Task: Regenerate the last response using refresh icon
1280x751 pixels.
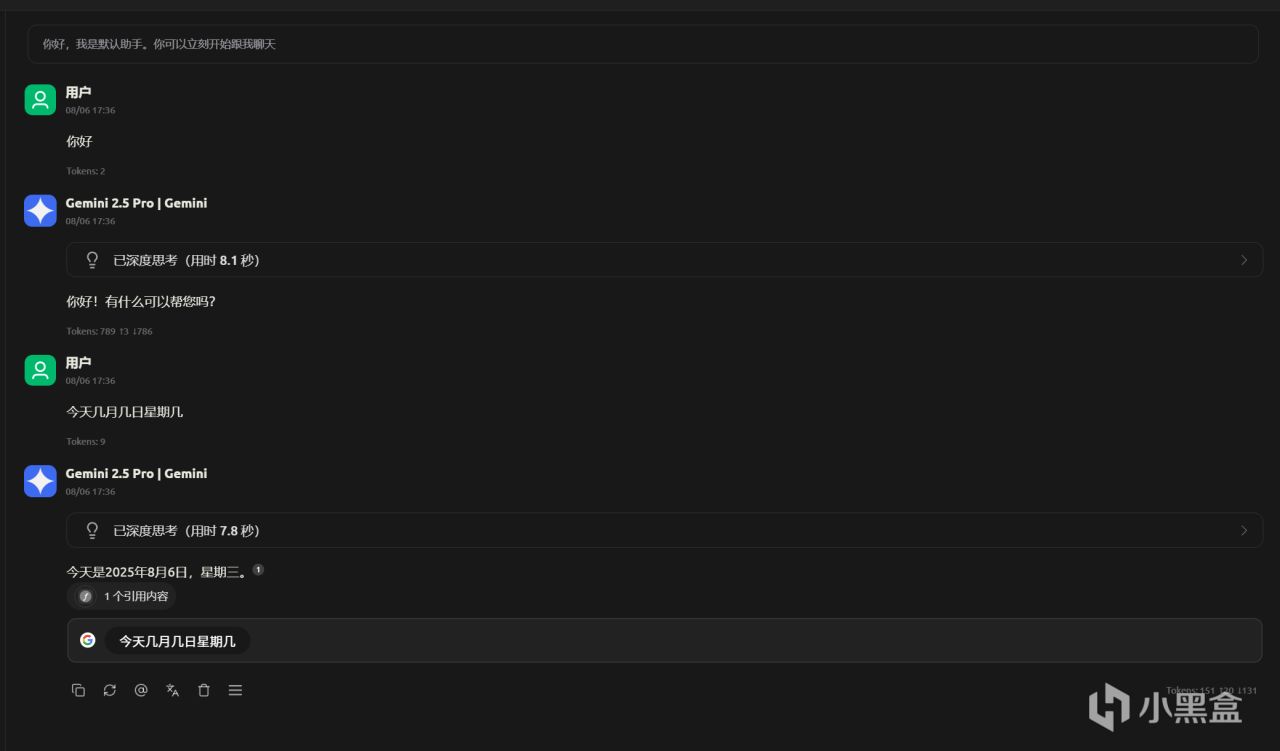Action: click(110, 690)
